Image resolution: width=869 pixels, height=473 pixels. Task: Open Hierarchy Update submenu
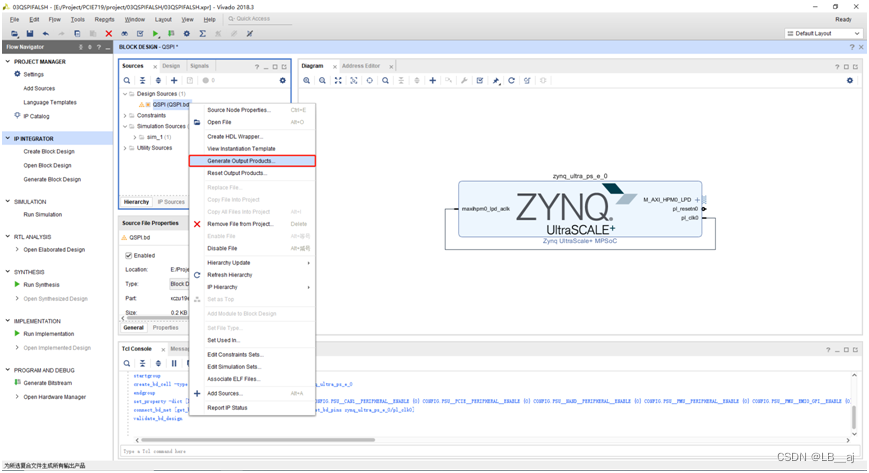tap(252, 263)
